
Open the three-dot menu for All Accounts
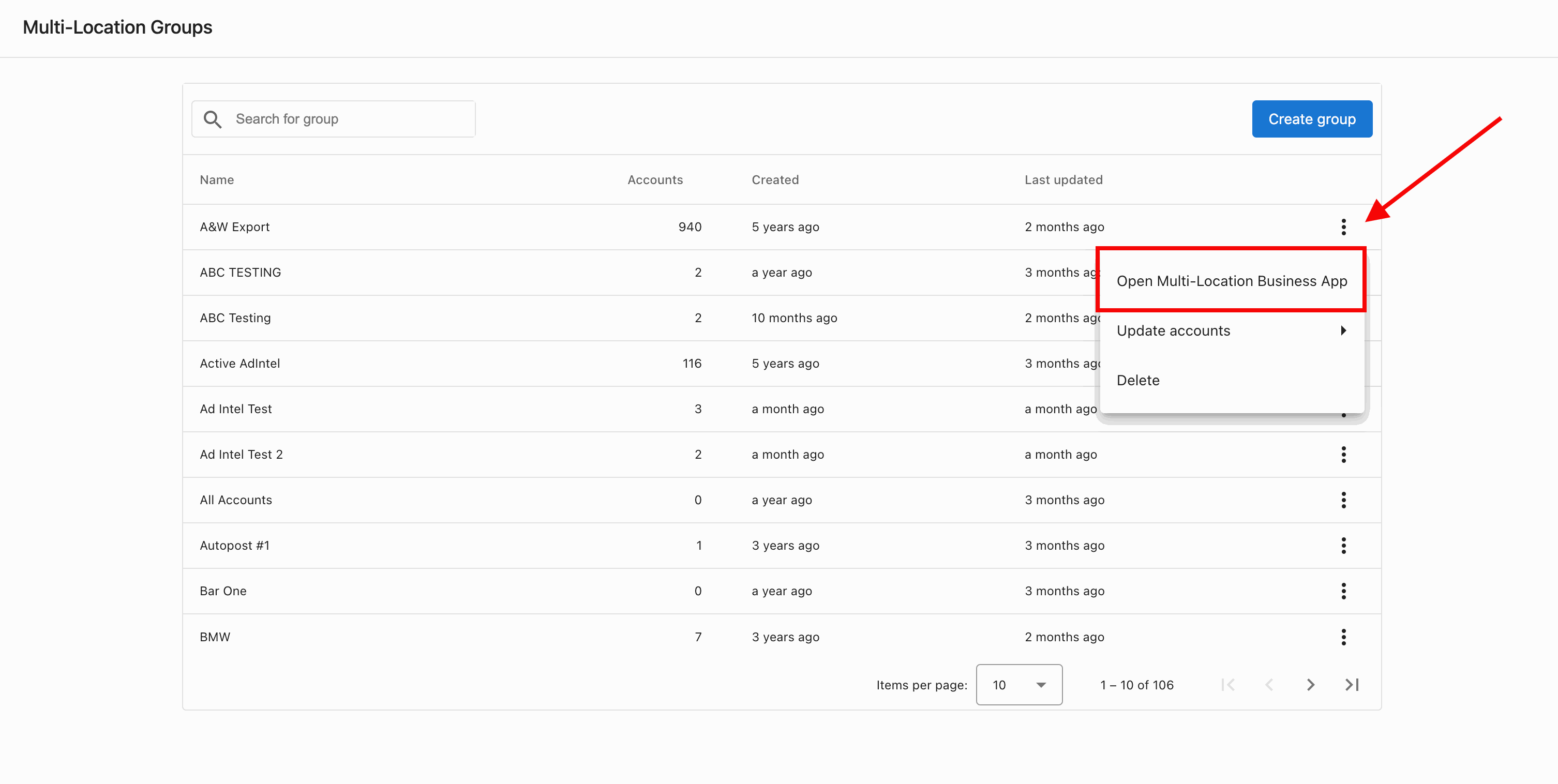(x=1343, y=500)
